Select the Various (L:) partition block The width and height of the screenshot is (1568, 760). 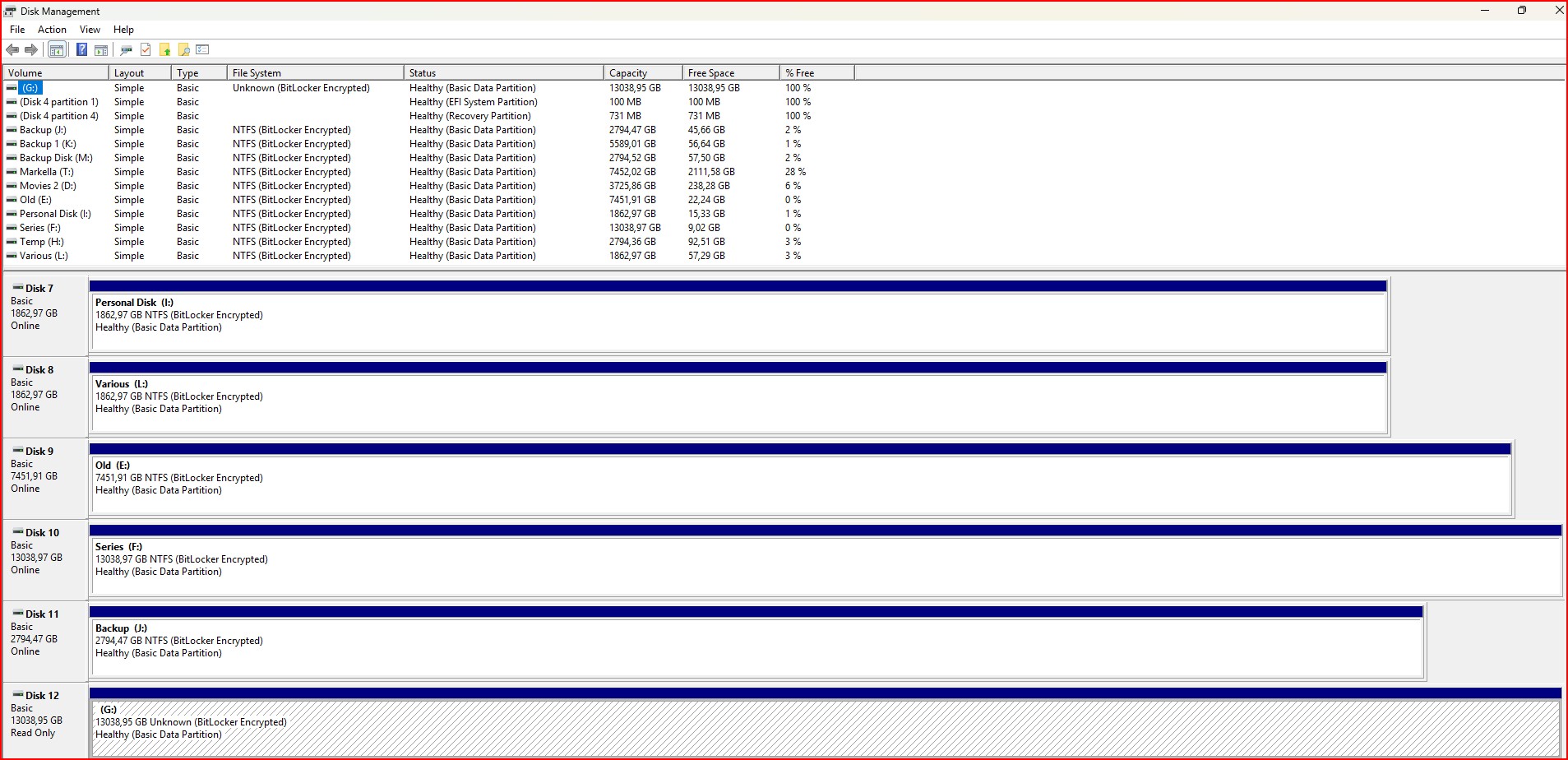738,398
